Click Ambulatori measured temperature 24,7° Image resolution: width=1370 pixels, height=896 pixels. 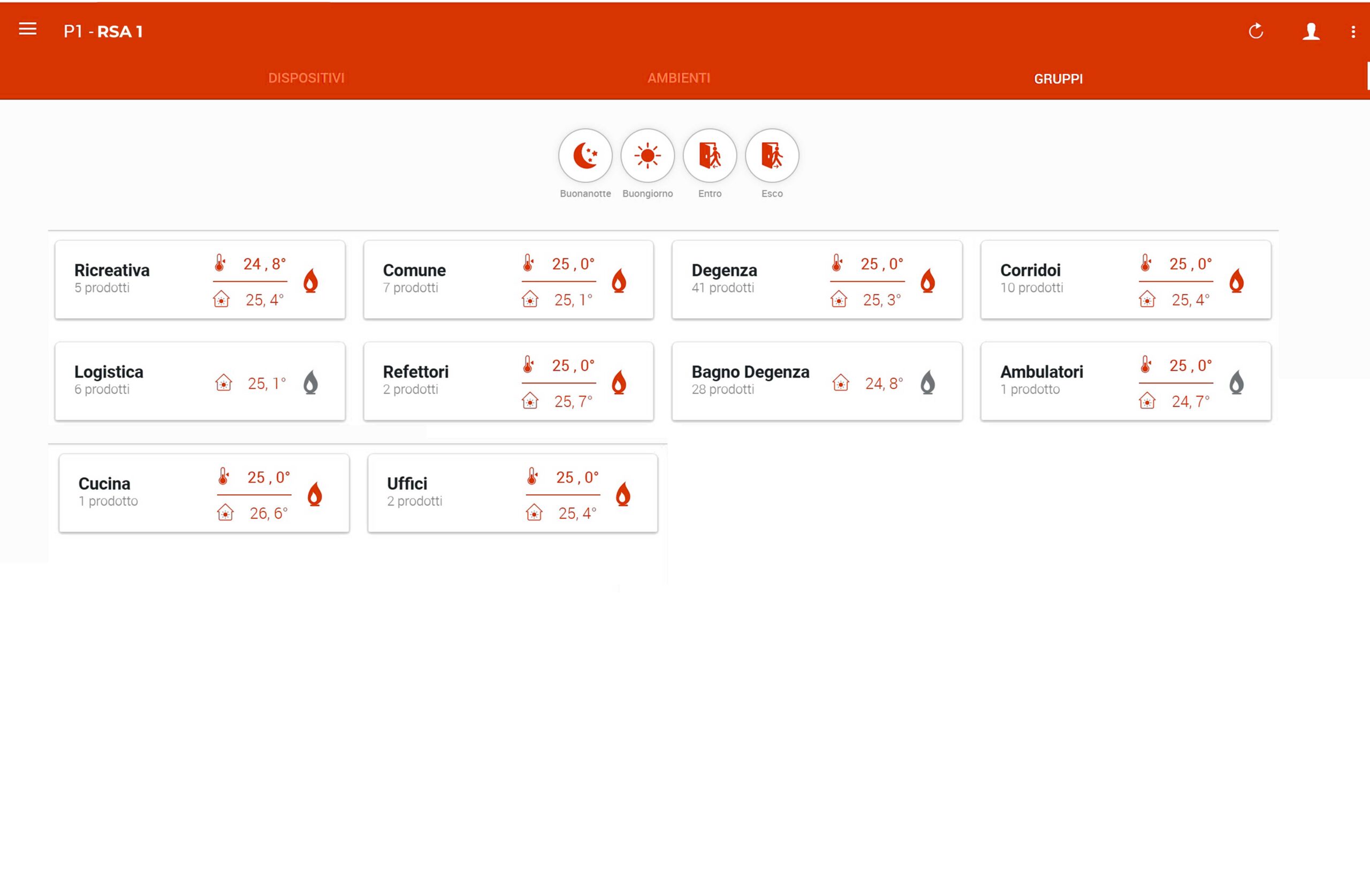tap(1190, 401)
